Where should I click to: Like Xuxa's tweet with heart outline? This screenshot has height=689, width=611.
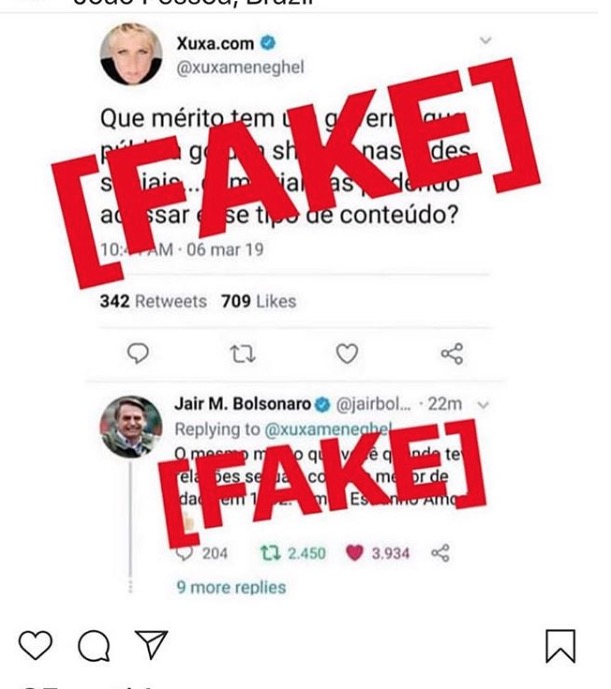click(347, 354)
